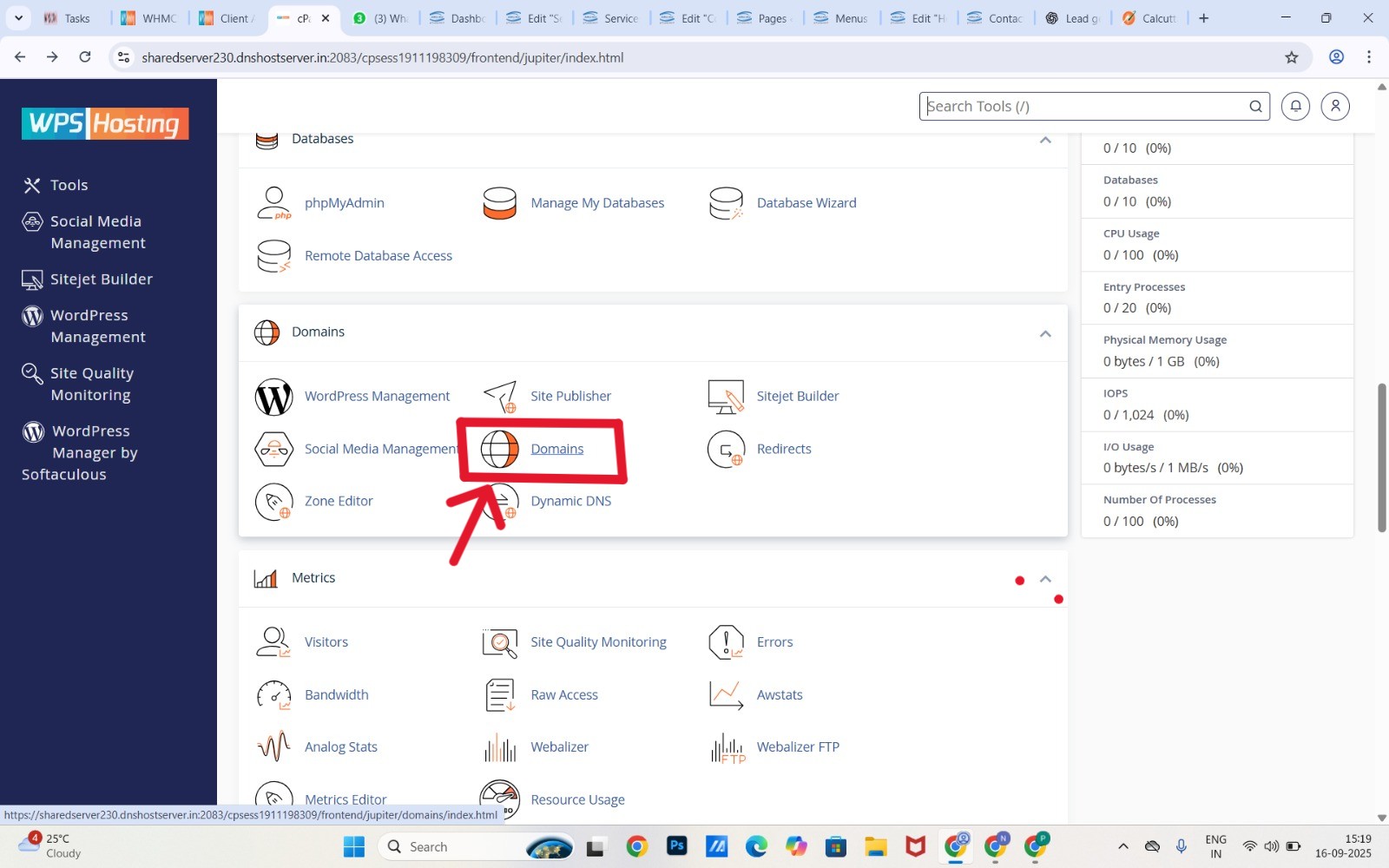Open the Manage My Databases link
The width and height of the screenshot is (1389, 868).
[597, 203]
